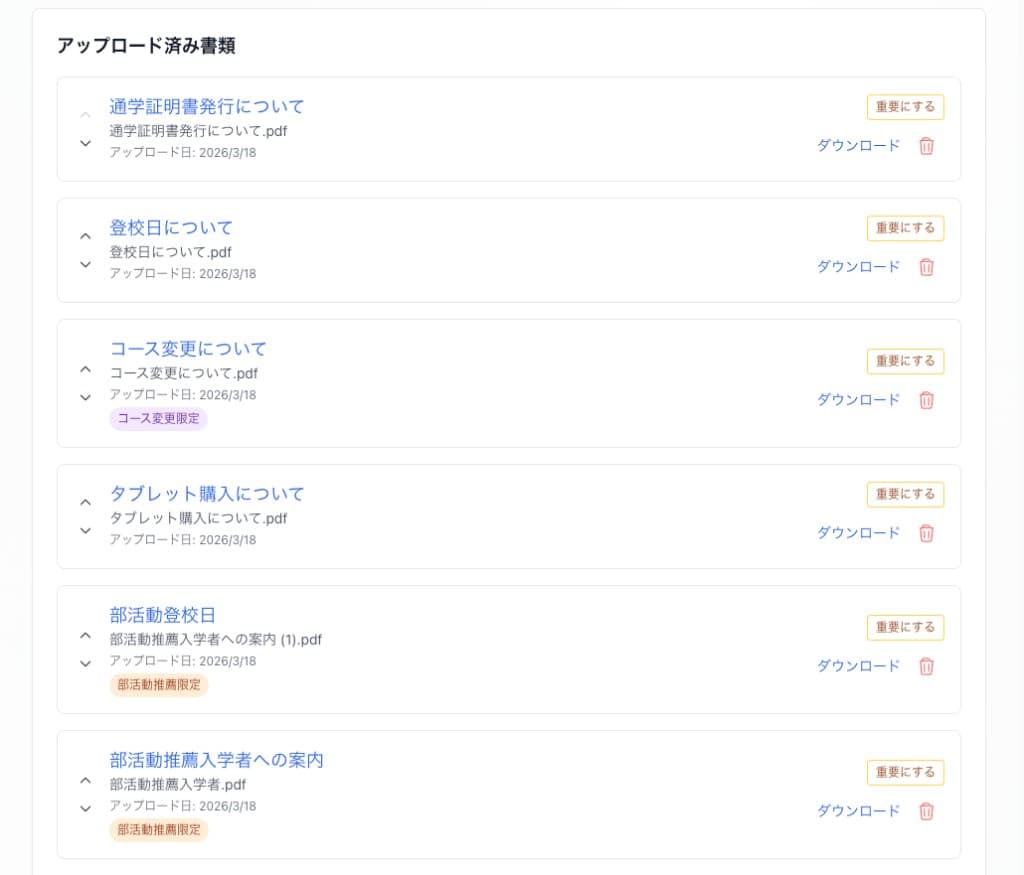Viewport: 1024px width, 875px height.
Task: Collapse the 通学証明書発行について entry
Action: tap(85, 114)
